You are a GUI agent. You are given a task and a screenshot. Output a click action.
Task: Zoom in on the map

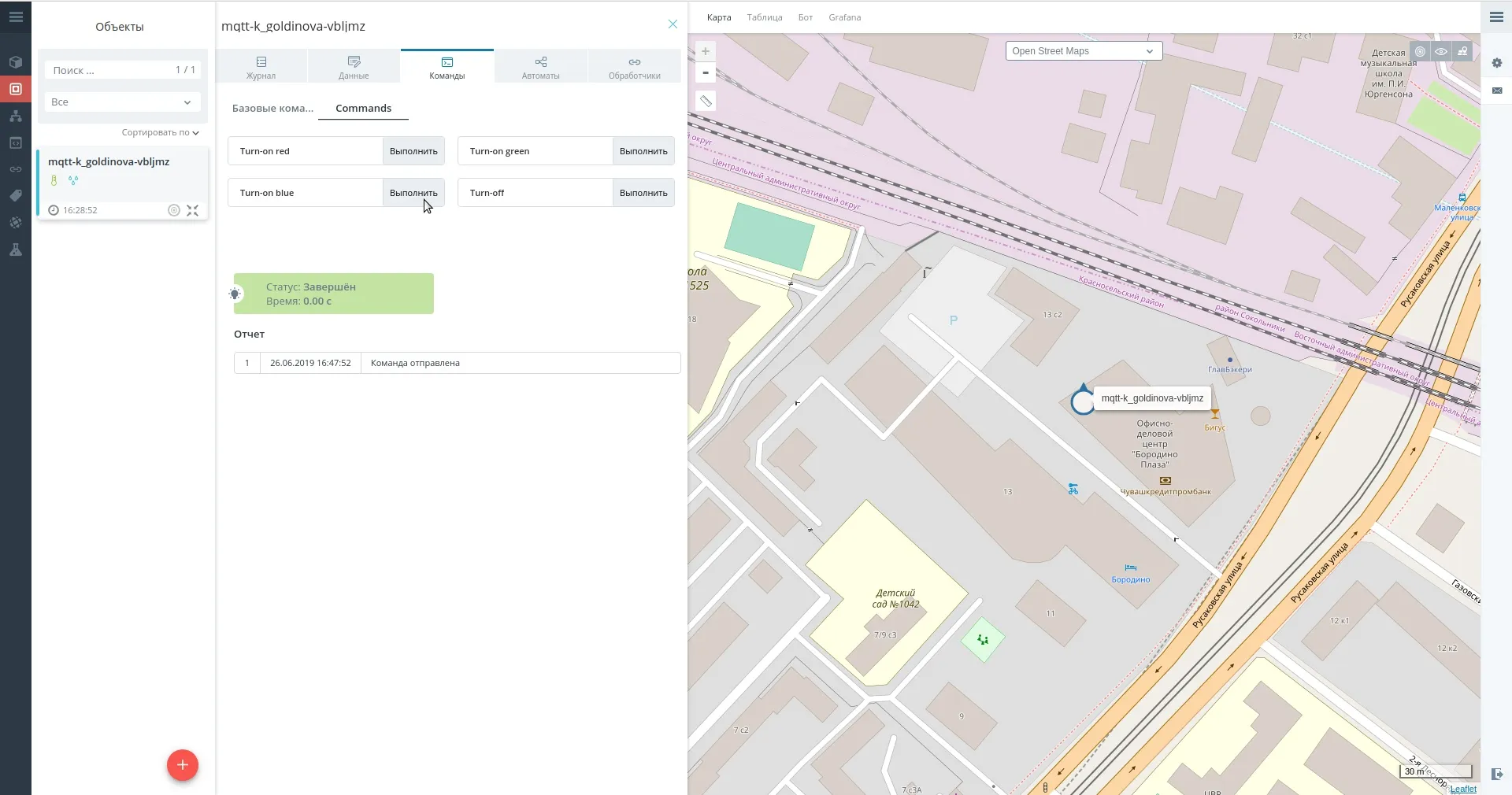point(706,51)
